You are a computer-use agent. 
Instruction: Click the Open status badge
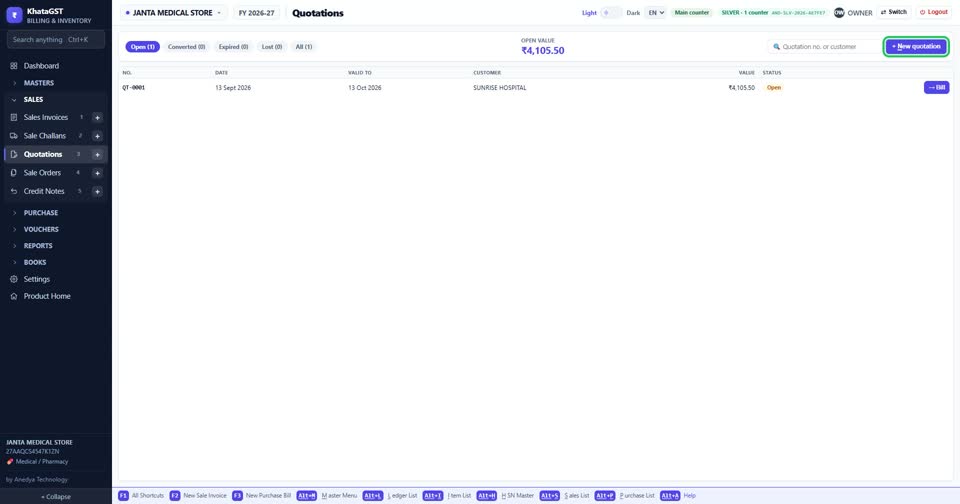(x=774, y=88)
